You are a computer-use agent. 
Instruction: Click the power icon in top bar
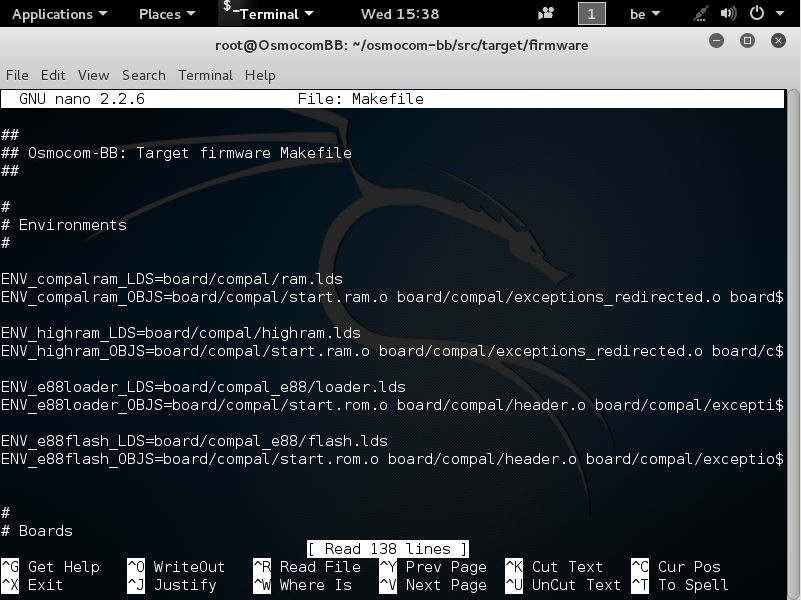(x=757, y=13)
